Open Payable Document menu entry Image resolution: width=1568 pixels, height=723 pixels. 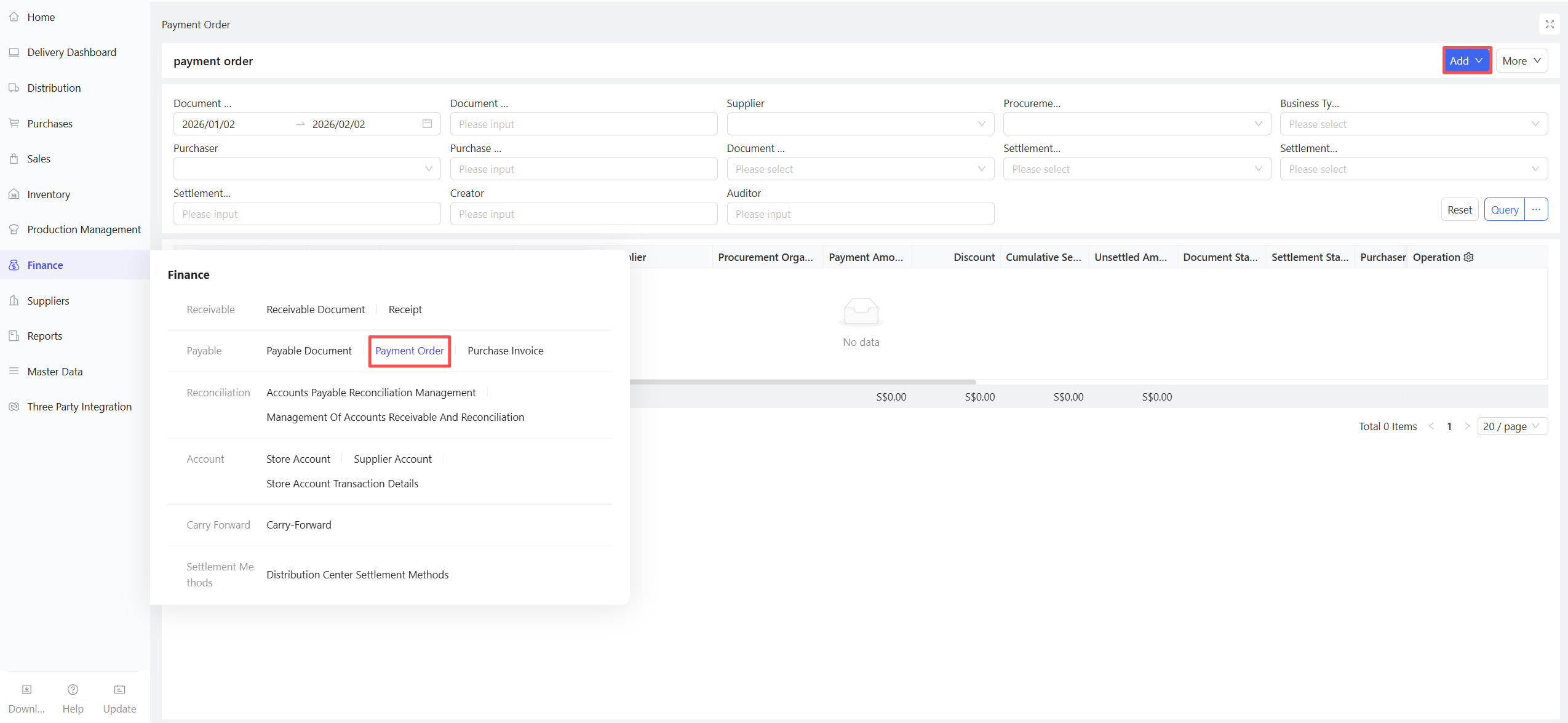pyautogui.click(x=309, y=351)
